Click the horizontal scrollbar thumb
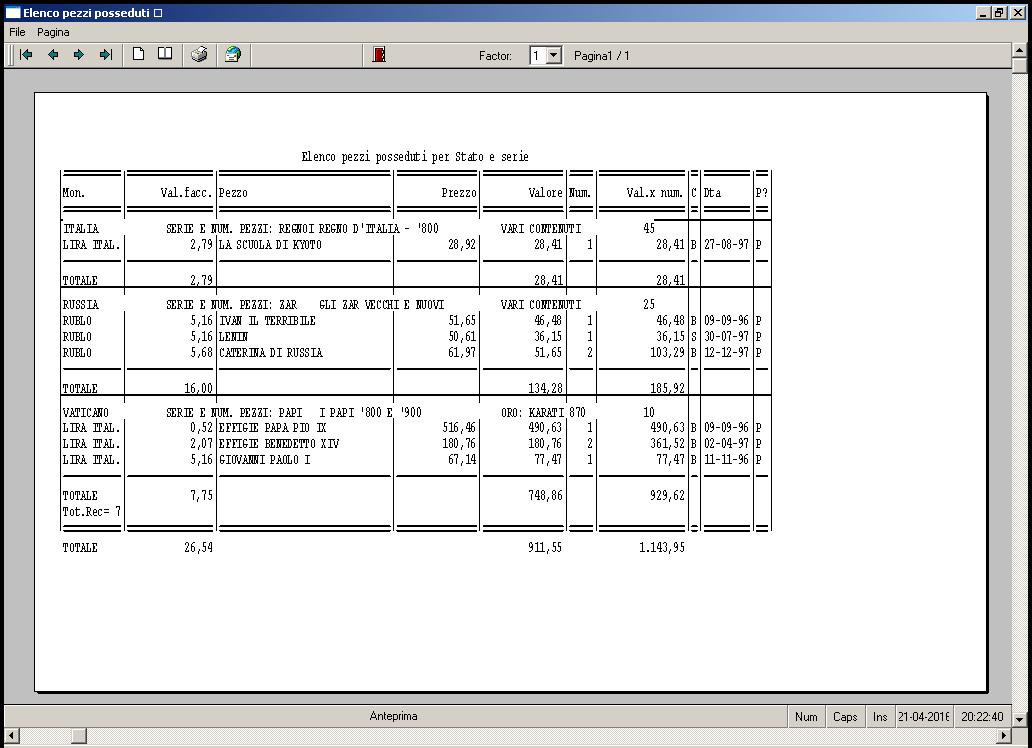The height and width of the screenshot is (748, 1032). pyautogui.click(x=79, y=735)
